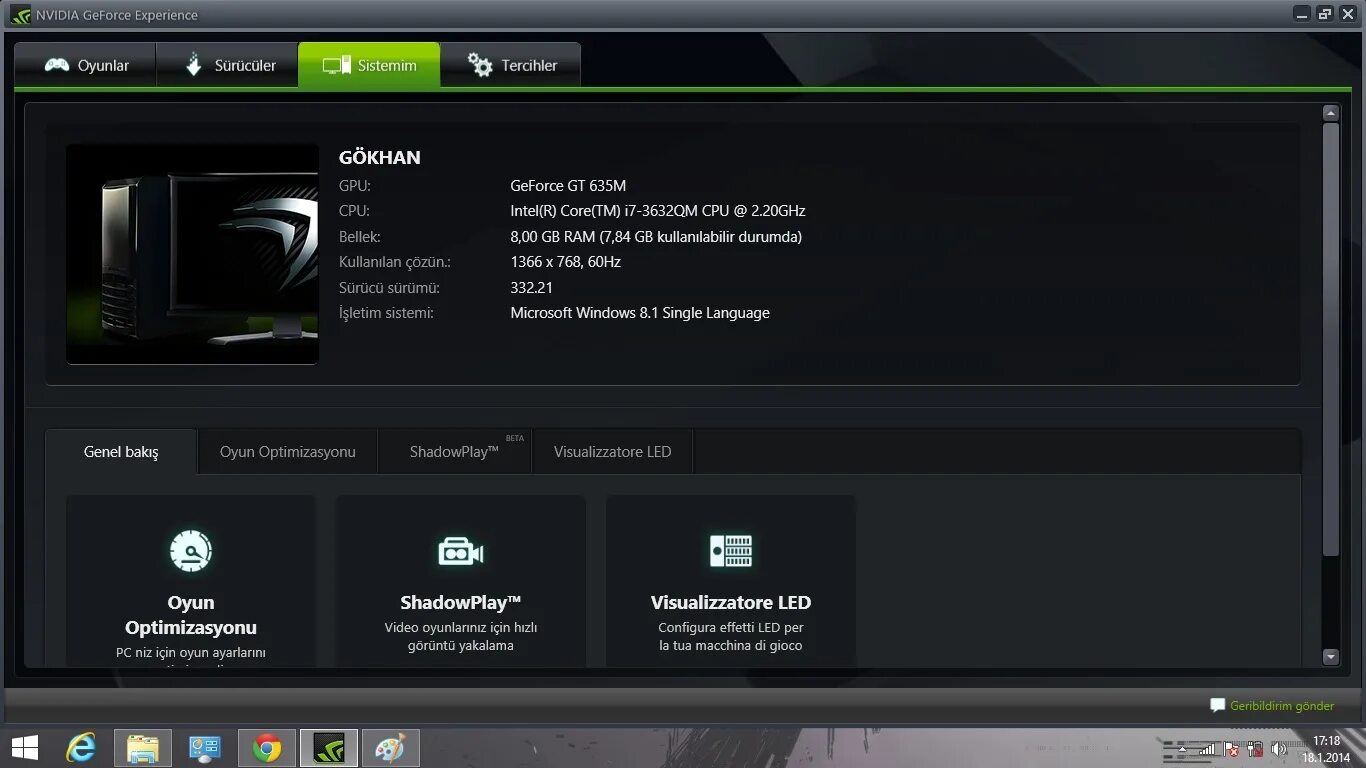Click Microsoft Windows 8.1 Single Language text
This screenshot has width=1366, height=768.
[x=640, y=313]
